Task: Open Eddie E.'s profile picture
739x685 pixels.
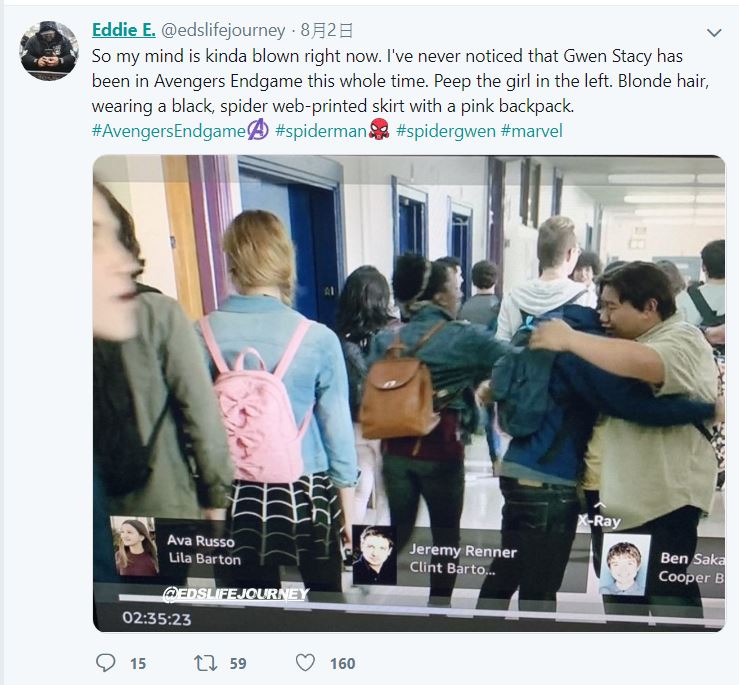Action: click(x=49, y=50)
